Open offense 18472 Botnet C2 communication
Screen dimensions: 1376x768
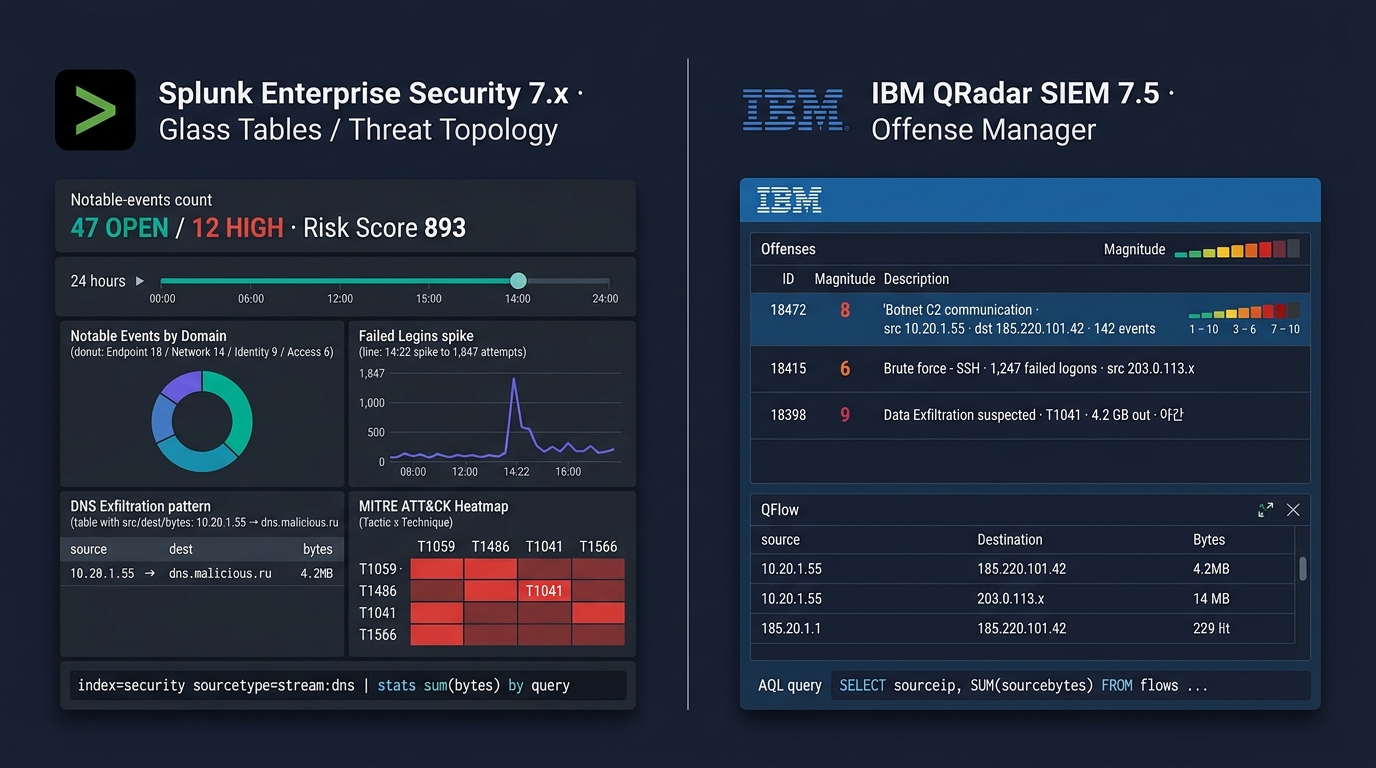1030,319
